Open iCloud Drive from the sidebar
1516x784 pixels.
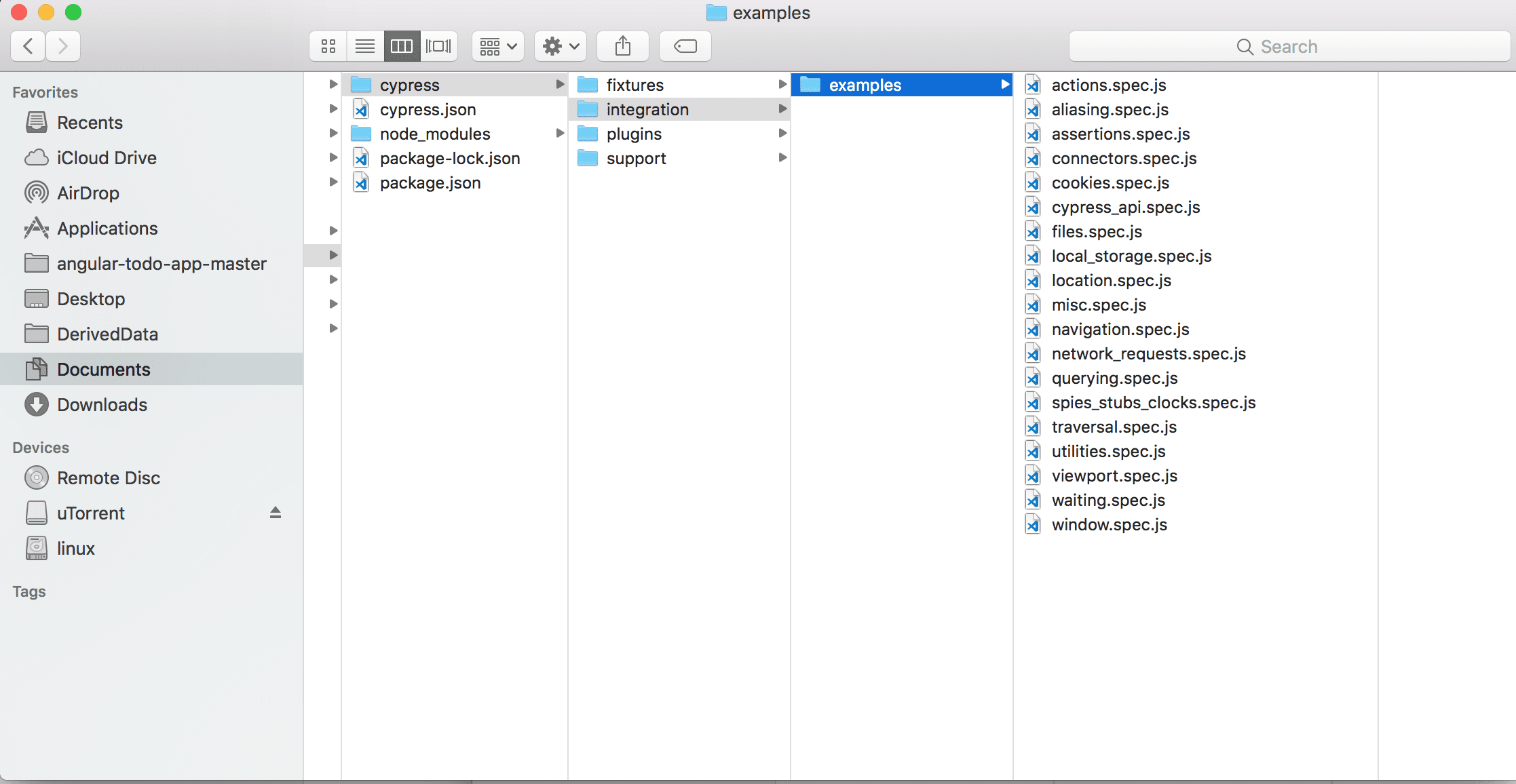pos(107,157)
